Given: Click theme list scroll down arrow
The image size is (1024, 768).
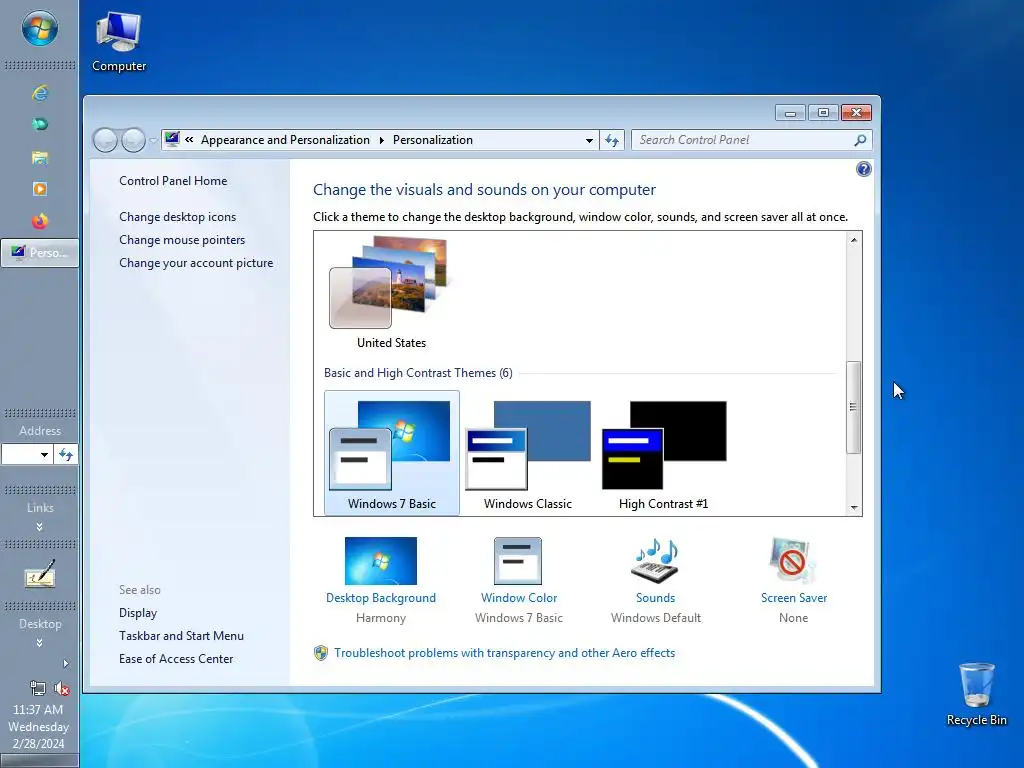Looking at the screenshot, I should (854, 507).
